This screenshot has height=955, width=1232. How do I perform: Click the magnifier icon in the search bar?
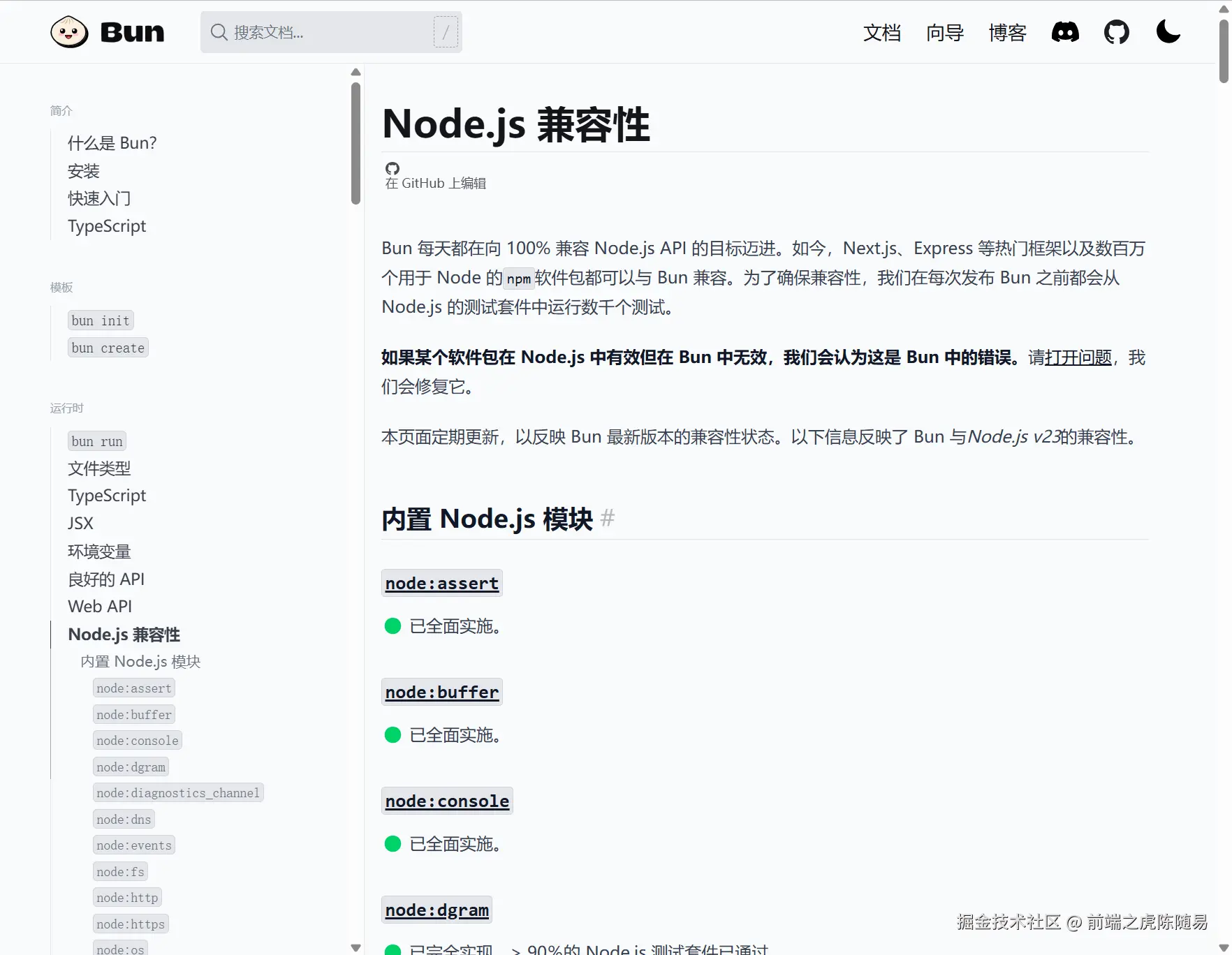[218, 32]
